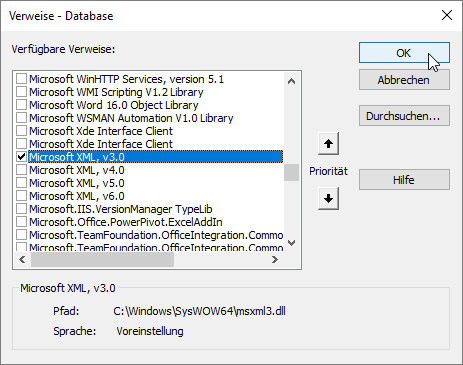This screenshot has width=463, height=365.
Task: Check Microsoft.Office.PowerPivot.ExcelAddIn checkbox
Action: coord(22,222)
